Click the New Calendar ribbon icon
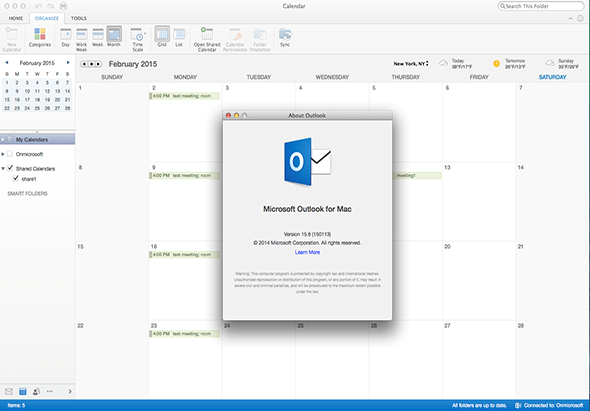Image resolution: width=590 pixels, height=411 pixels. point(12,39)
